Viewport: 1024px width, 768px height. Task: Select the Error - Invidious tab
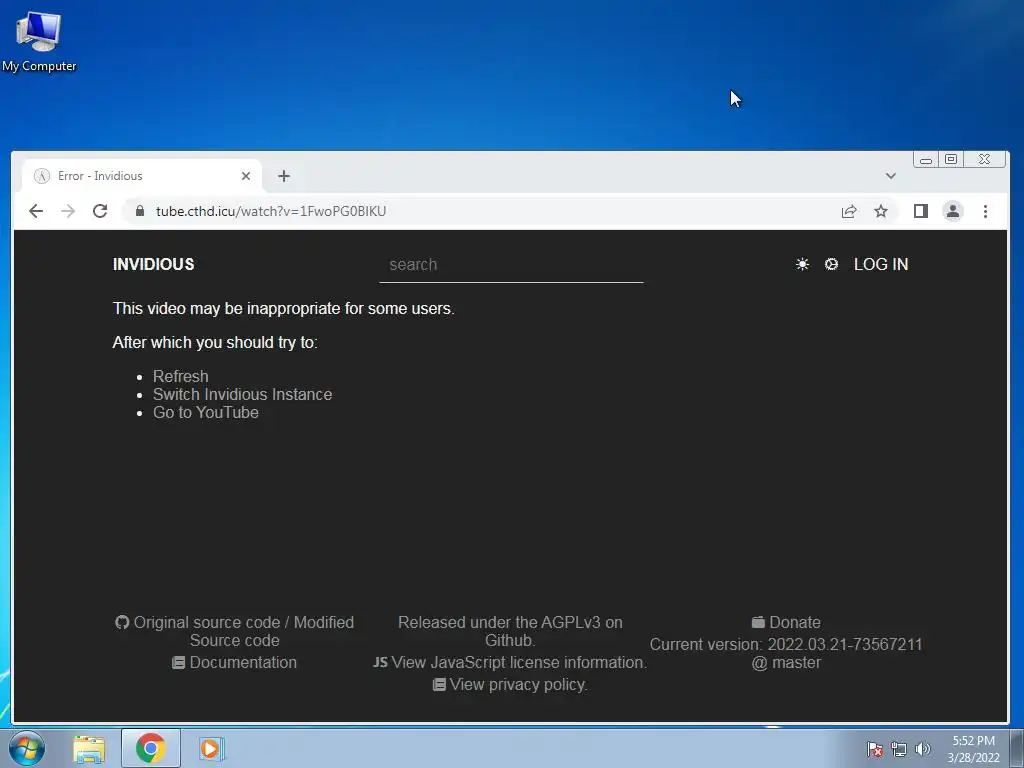pos(142,176)
